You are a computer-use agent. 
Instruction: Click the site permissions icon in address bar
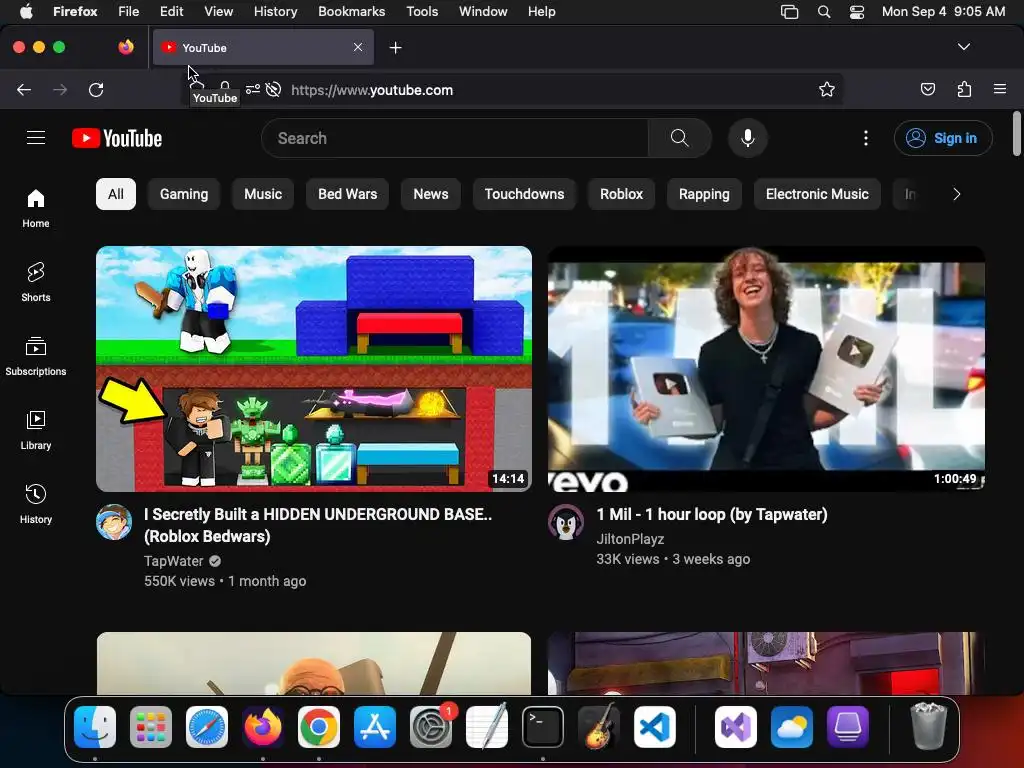point(253,89)
